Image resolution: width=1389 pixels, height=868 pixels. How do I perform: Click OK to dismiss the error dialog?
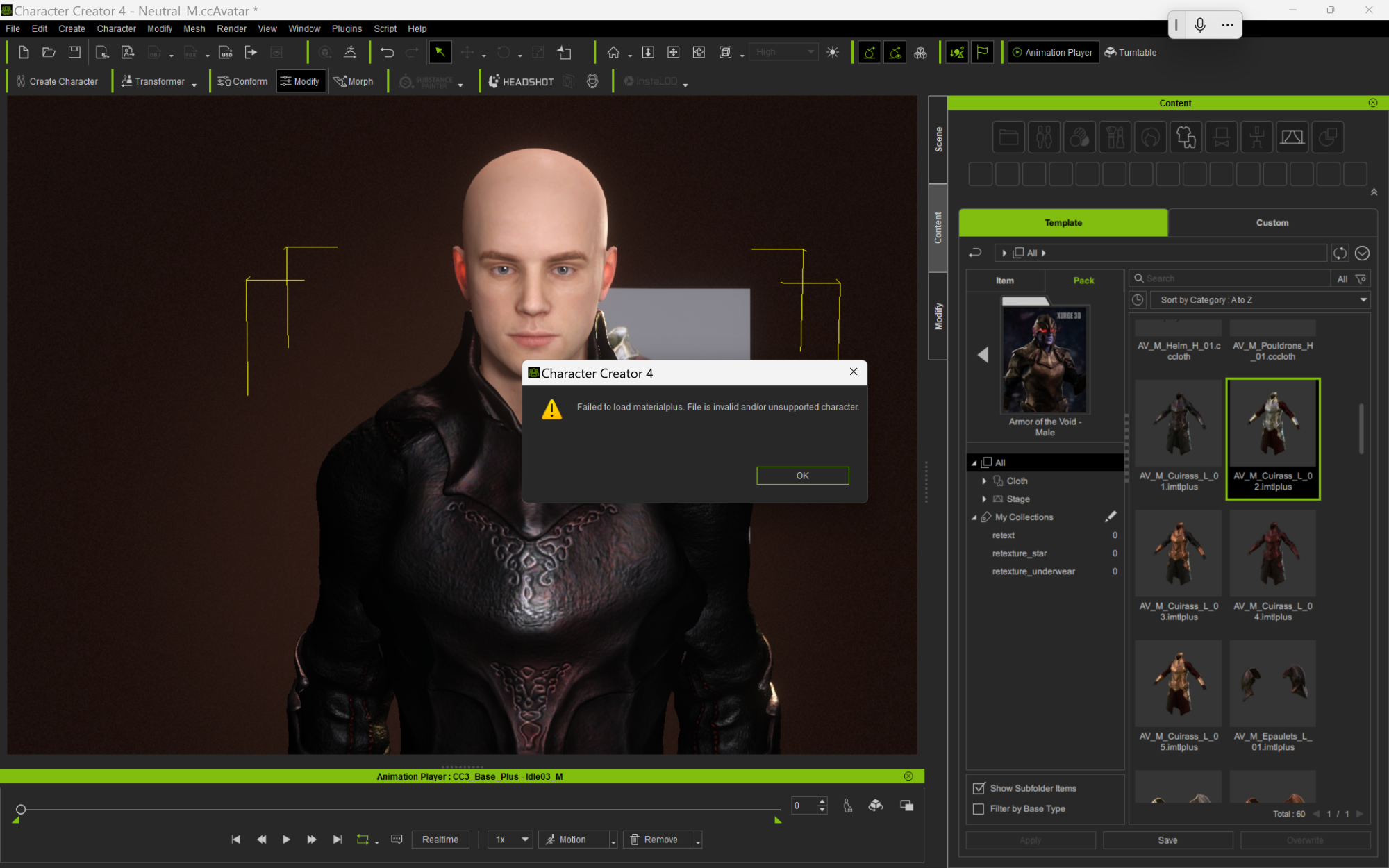pyautogui.click(x=802, y=475)
